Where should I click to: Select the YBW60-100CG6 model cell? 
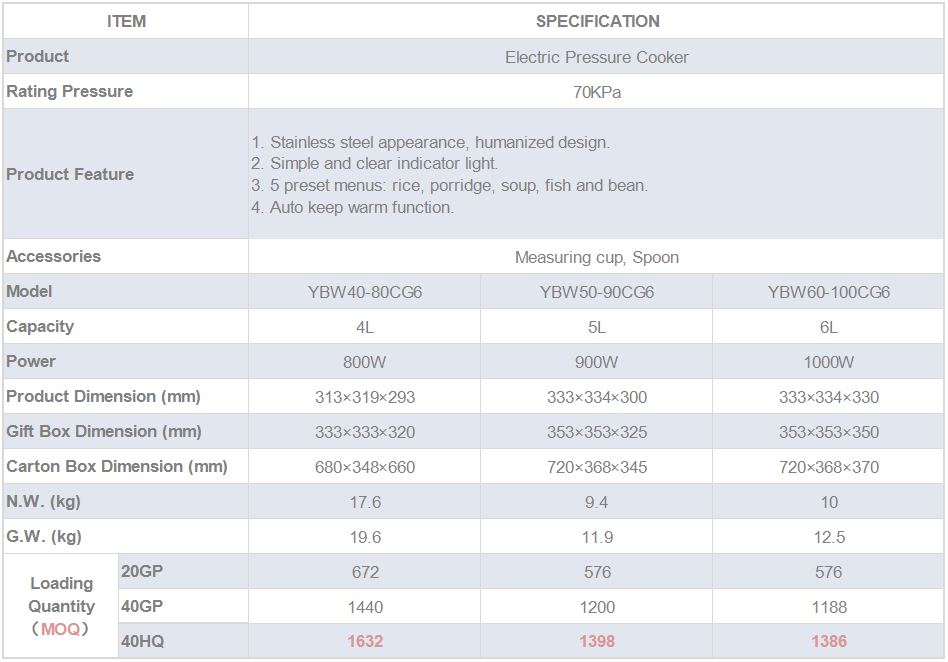click(x=829, y=292)
